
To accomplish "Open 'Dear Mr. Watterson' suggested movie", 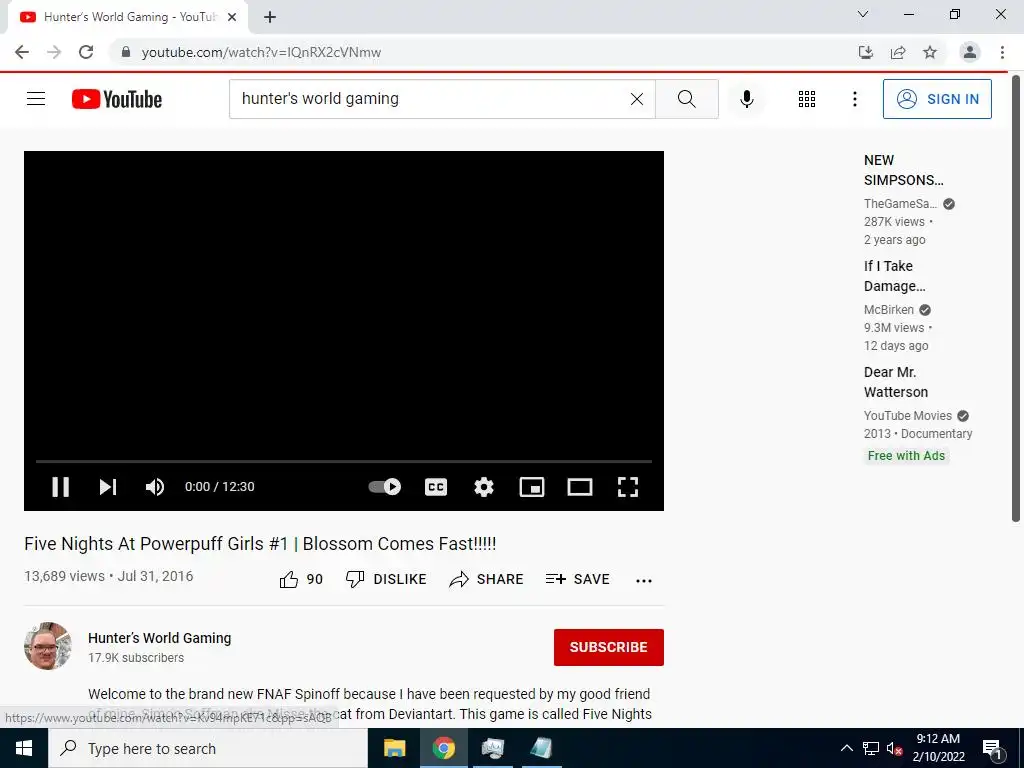I will click(896, 382).
